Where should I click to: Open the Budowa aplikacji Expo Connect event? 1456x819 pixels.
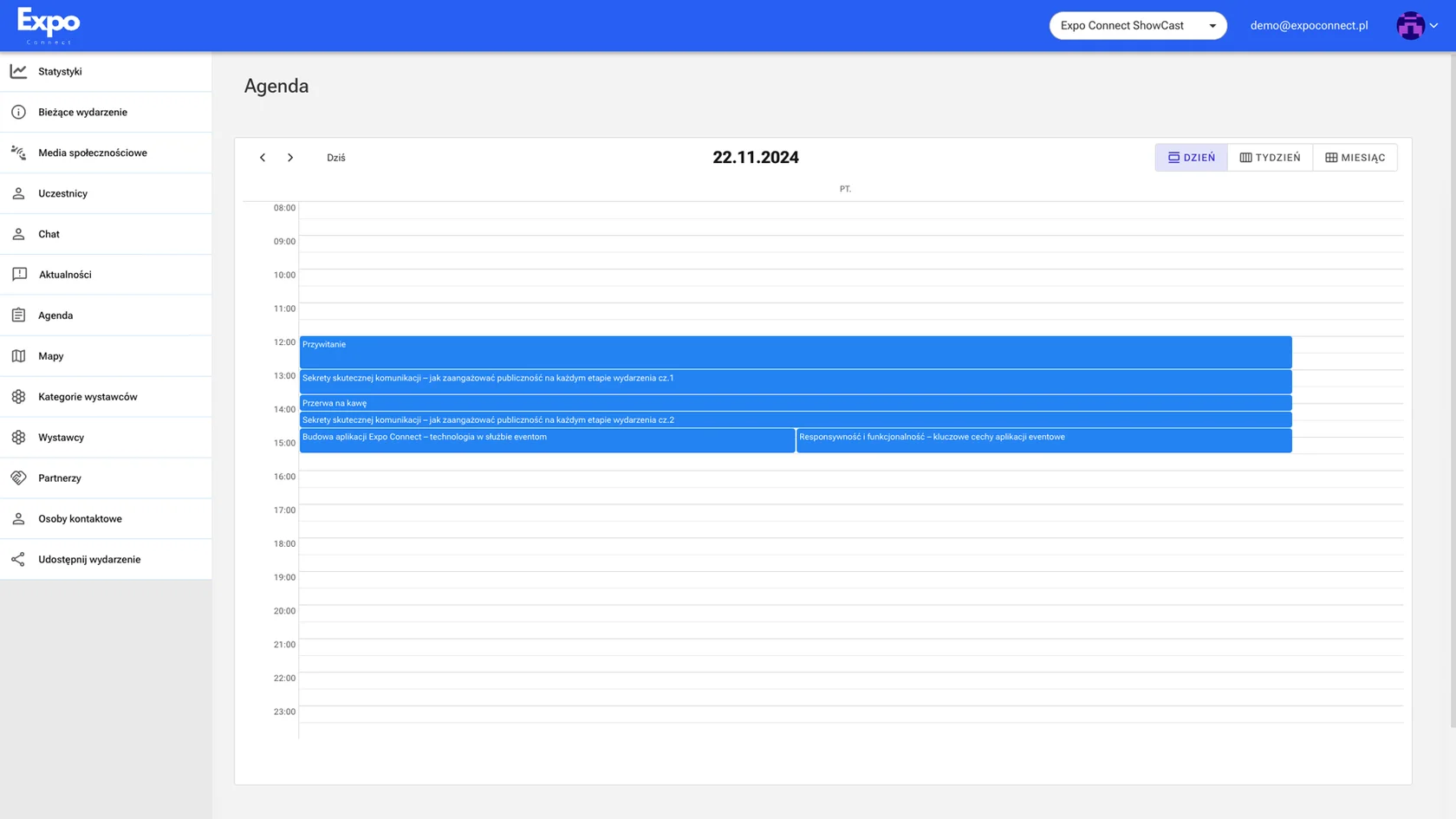tap(547, 440)
